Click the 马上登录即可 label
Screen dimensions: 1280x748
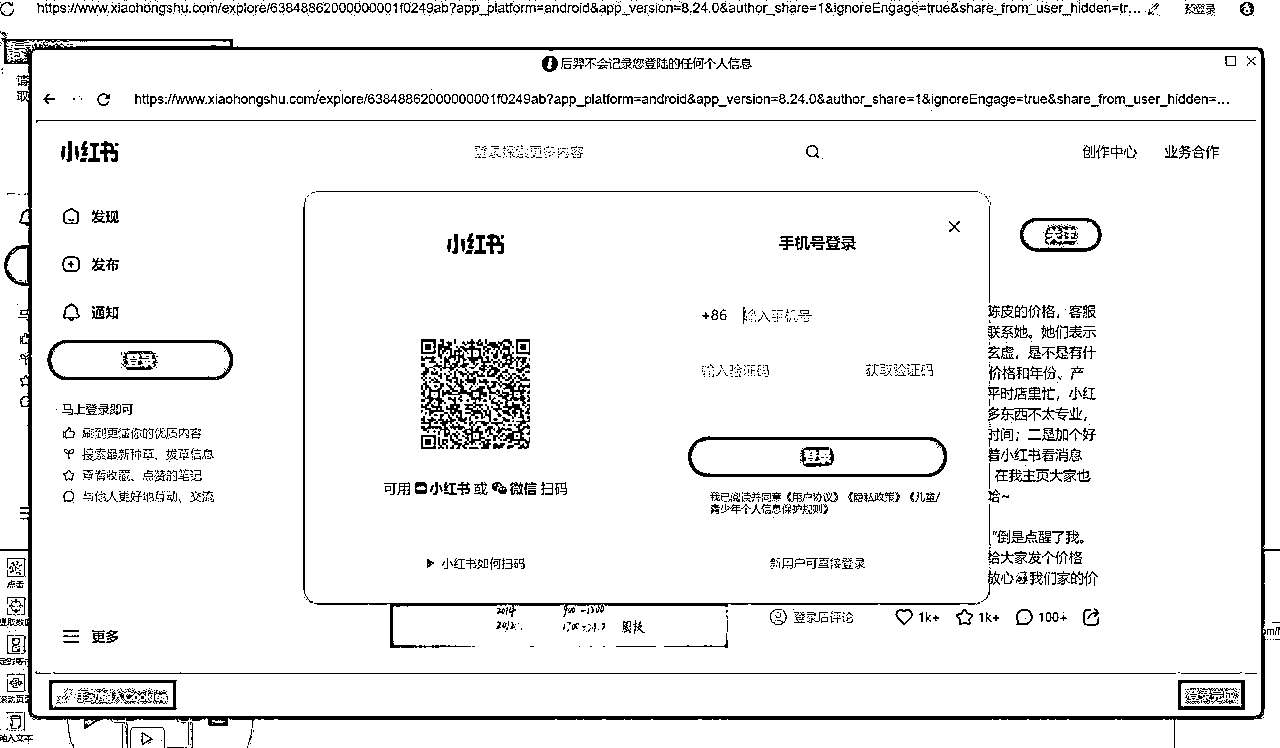pyautogui.click(x=96, y=409)
